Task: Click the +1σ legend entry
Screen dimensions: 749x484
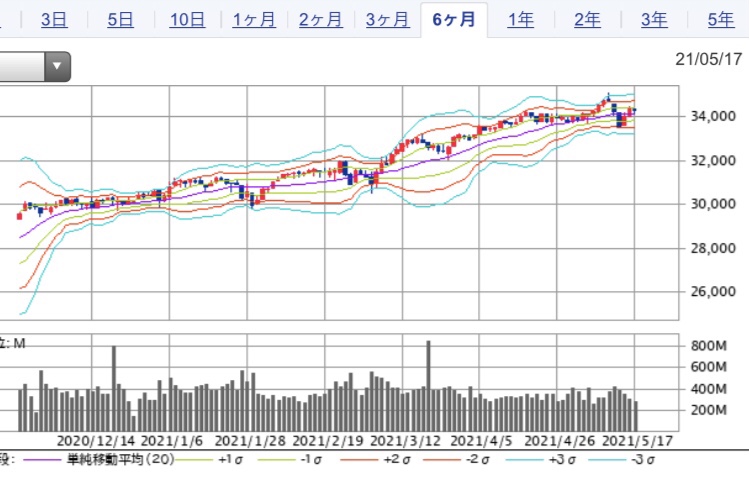Action: (230, 460)
